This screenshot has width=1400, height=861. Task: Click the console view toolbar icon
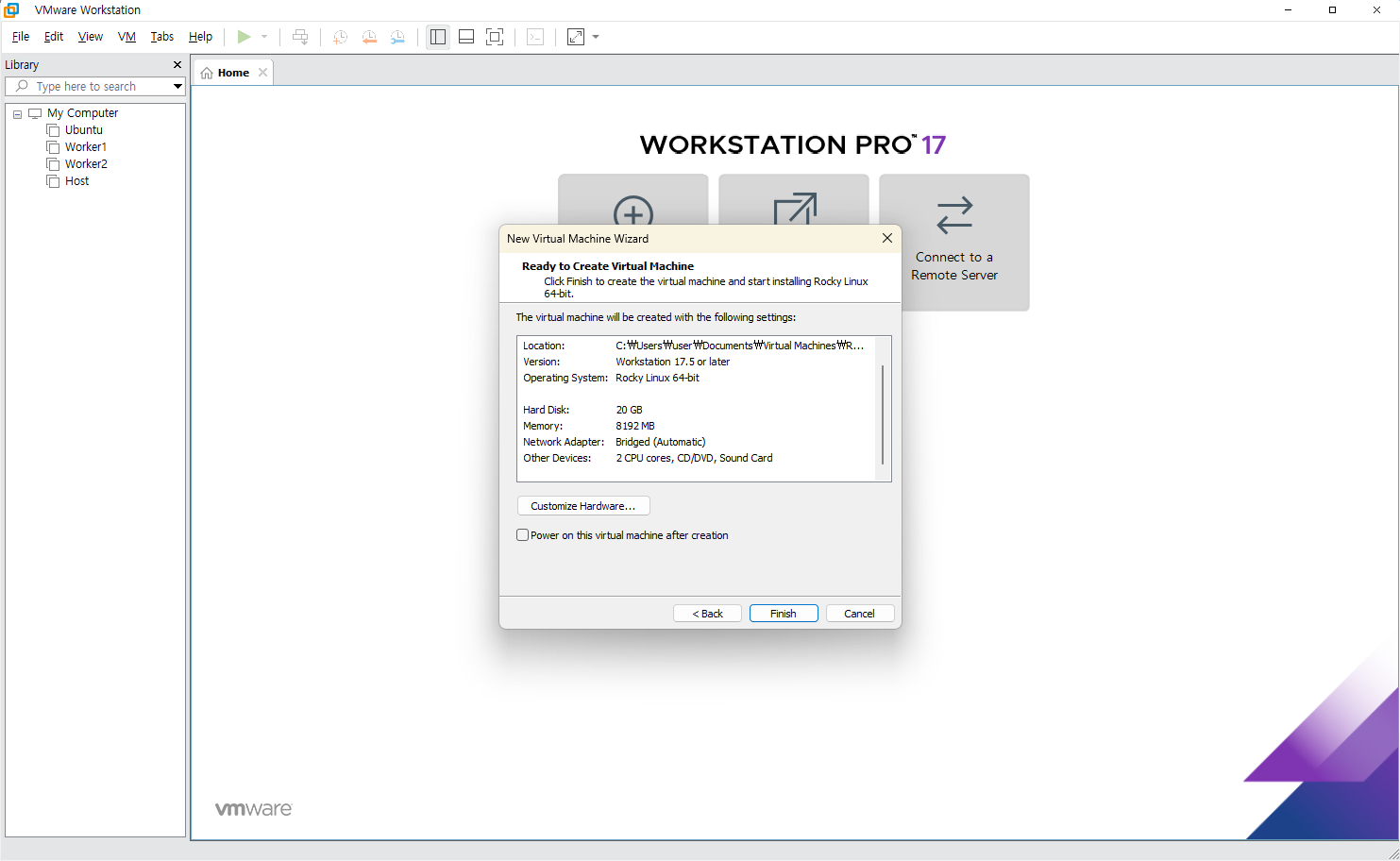pyautogui.click(x=535, y=37)
